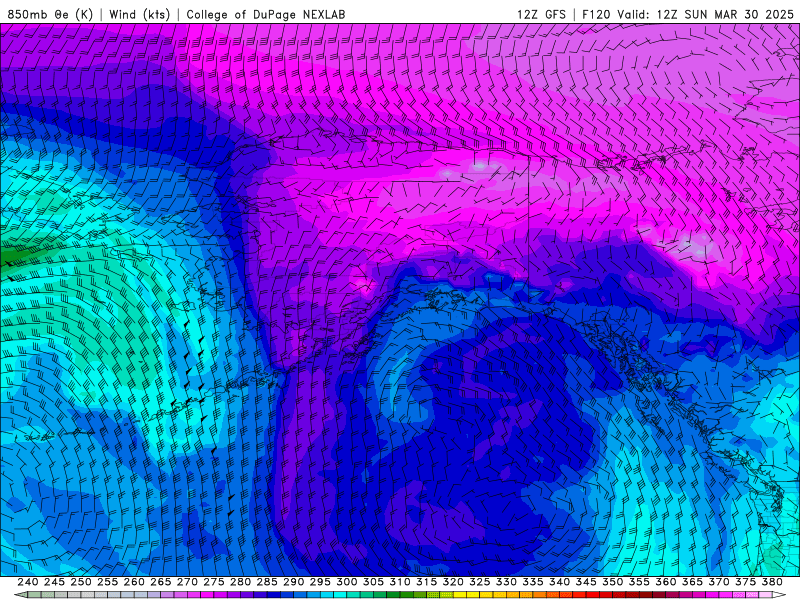Click the 'Valid: 12Z SUN MAR 30 2025' text

click(706, 14)
